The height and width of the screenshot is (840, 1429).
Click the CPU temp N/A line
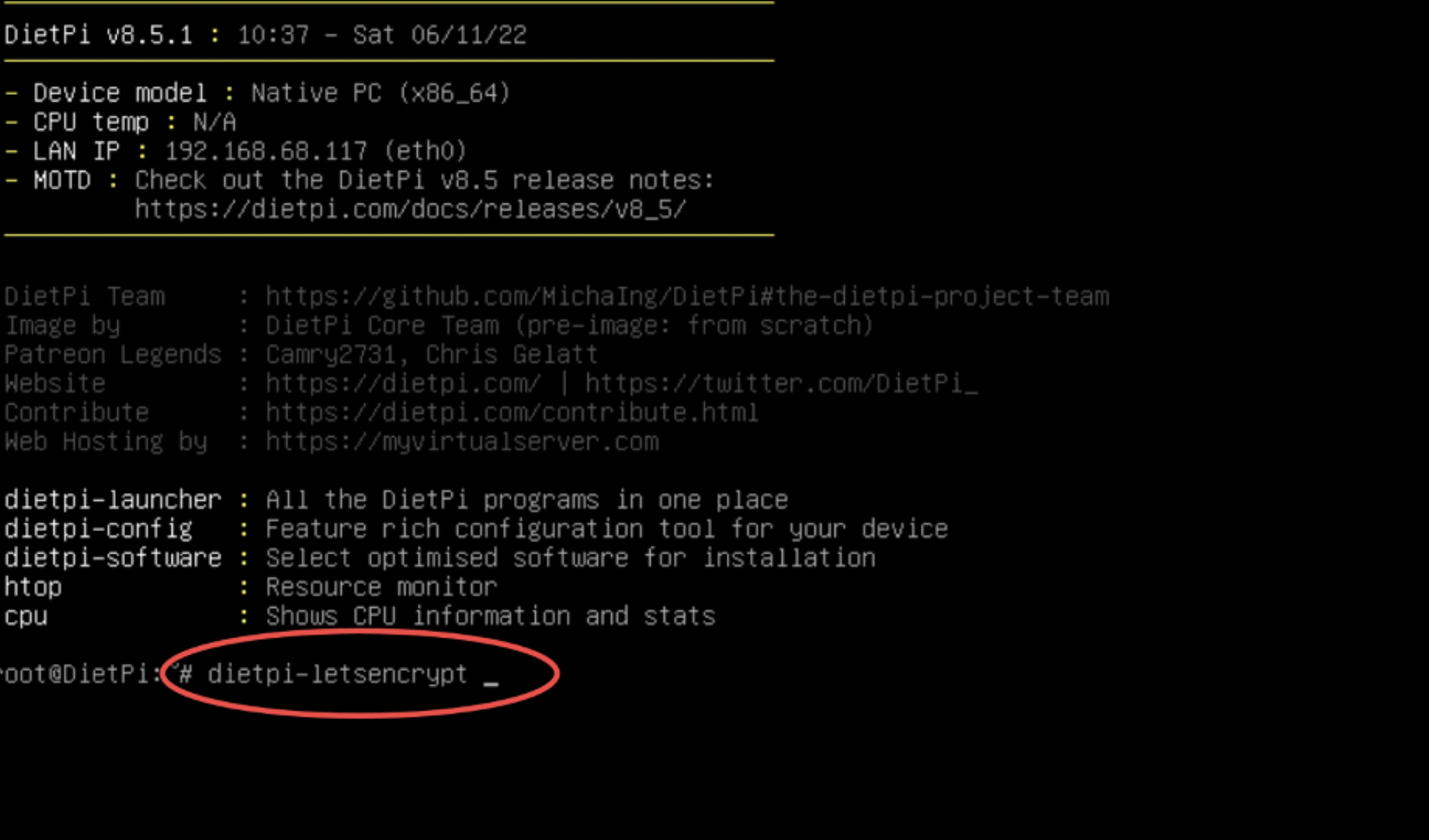point(120,122)
